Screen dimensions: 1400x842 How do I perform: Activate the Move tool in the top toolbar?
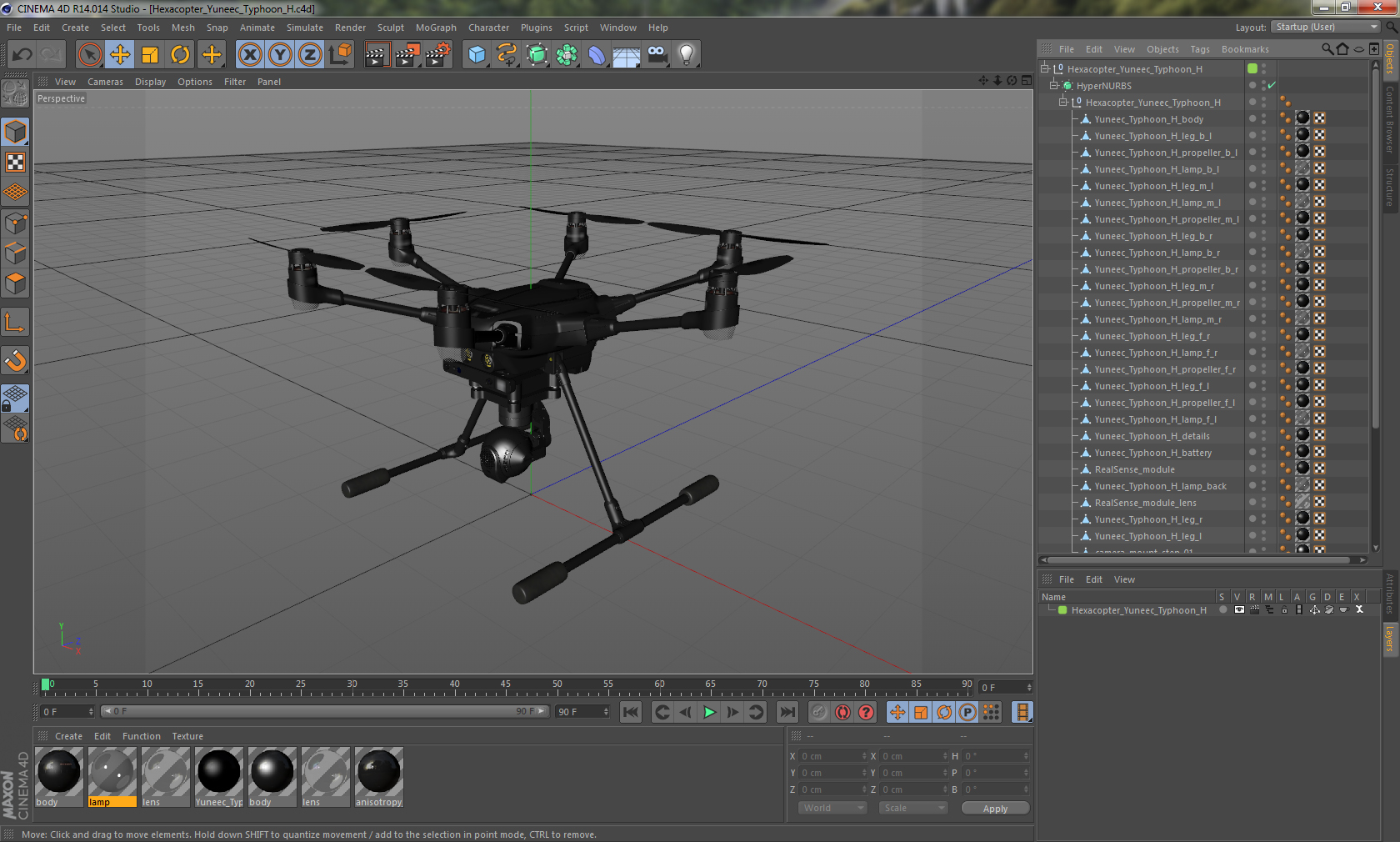click(x=120, y=55)
